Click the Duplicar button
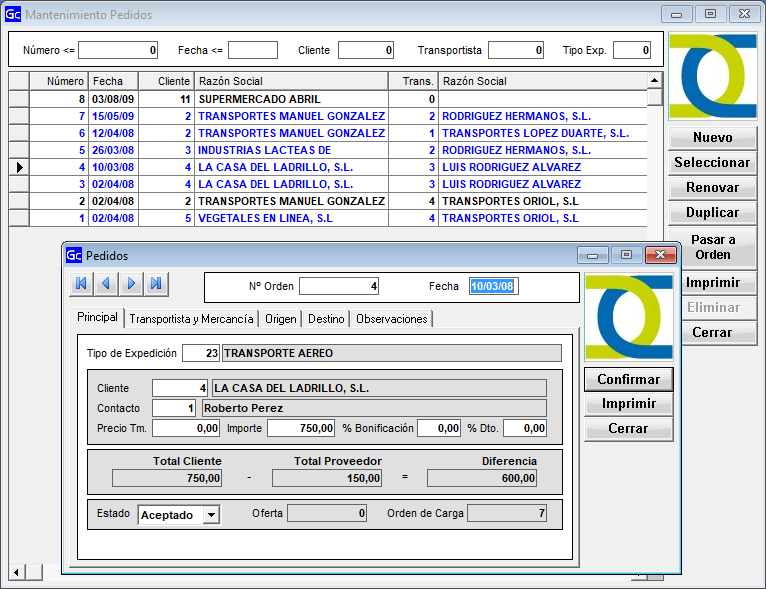The width and height of the screenshot is (766, 589). pyautogui.click(x=712, y=213)
